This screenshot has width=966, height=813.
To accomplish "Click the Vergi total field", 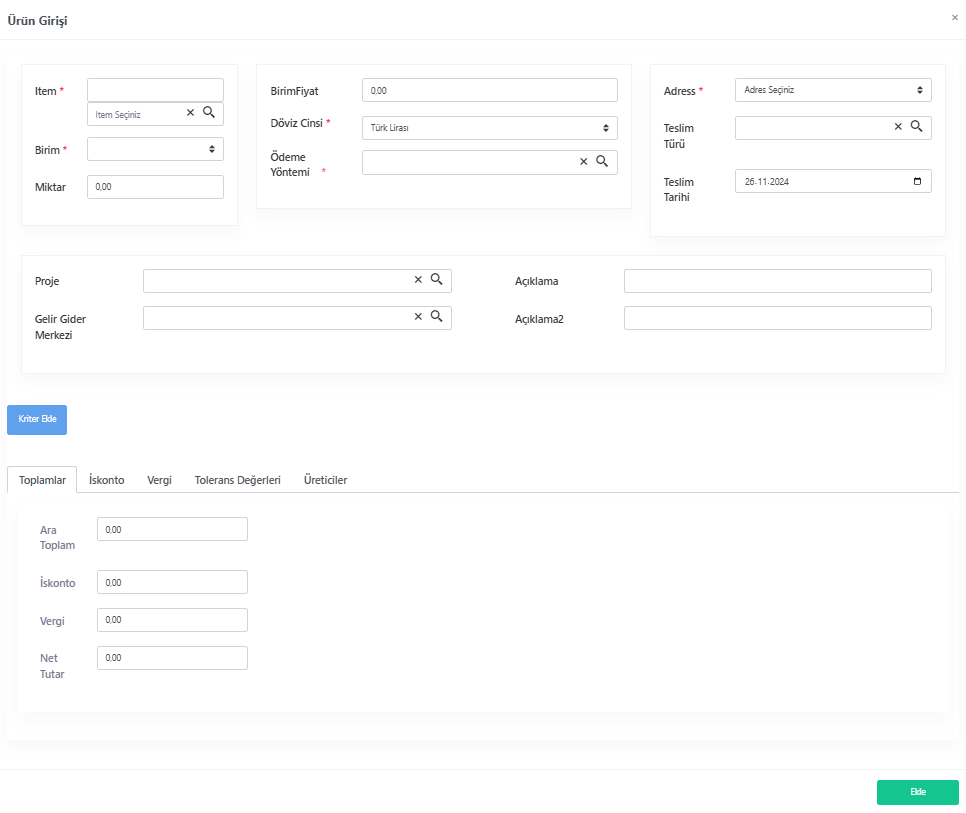I will point(172,620).
